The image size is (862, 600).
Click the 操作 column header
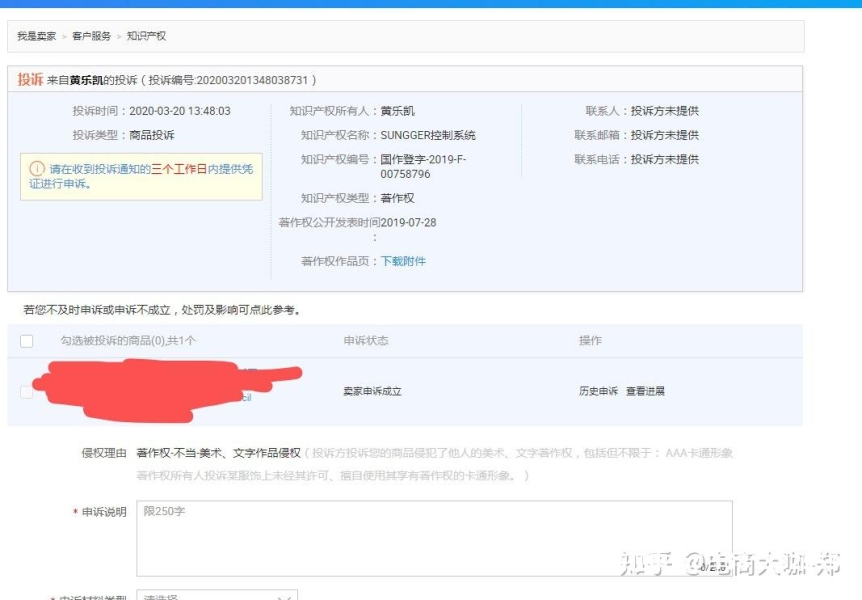point(590,341)
